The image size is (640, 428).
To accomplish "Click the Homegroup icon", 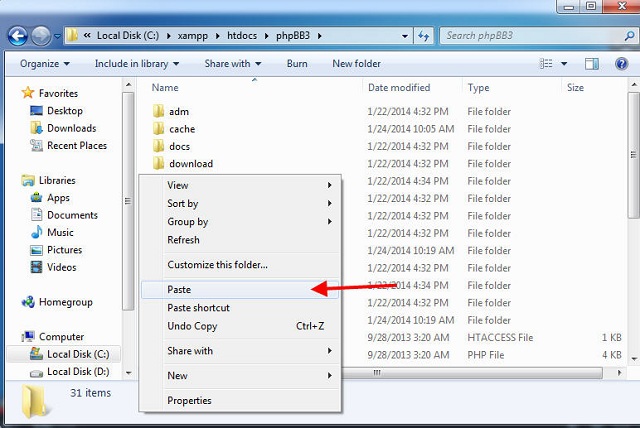I will 28,302.
